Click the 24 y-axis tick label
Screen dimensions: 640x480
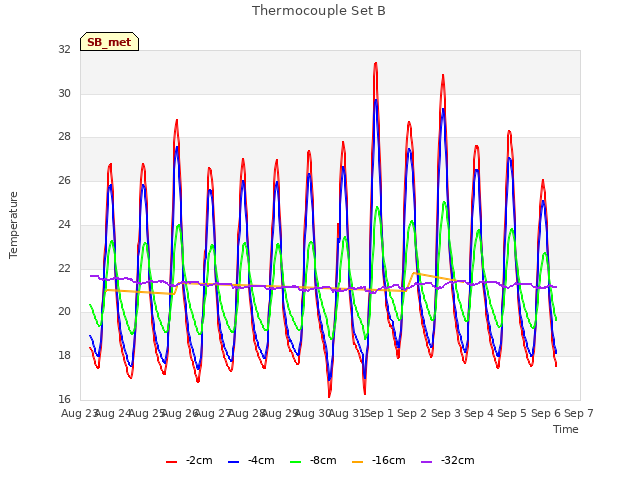[64, 224]
